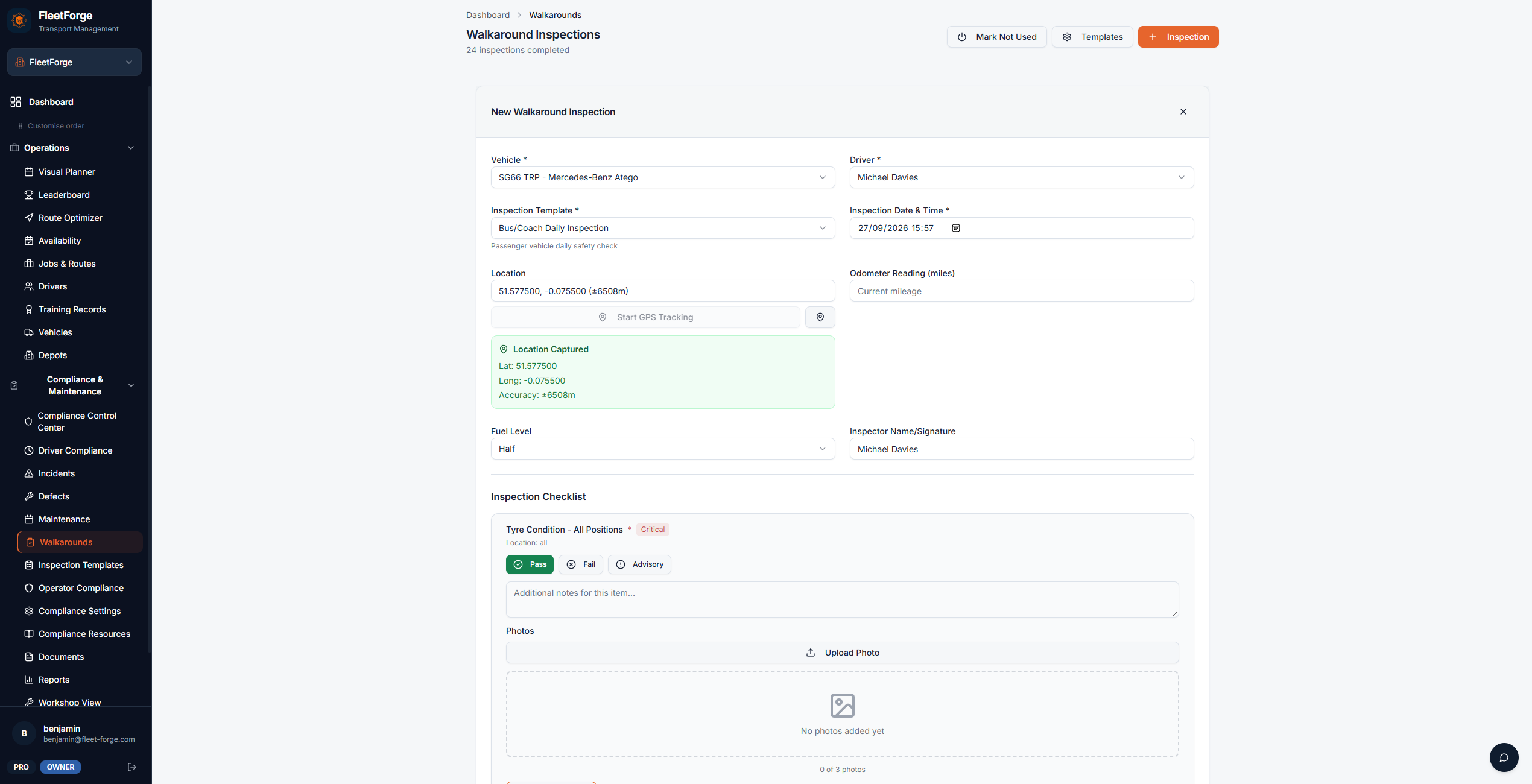Click Start GPS Tracking button
Image resolution: width=1532 pixels, height=784 pixels.
[x=645, y=317]
